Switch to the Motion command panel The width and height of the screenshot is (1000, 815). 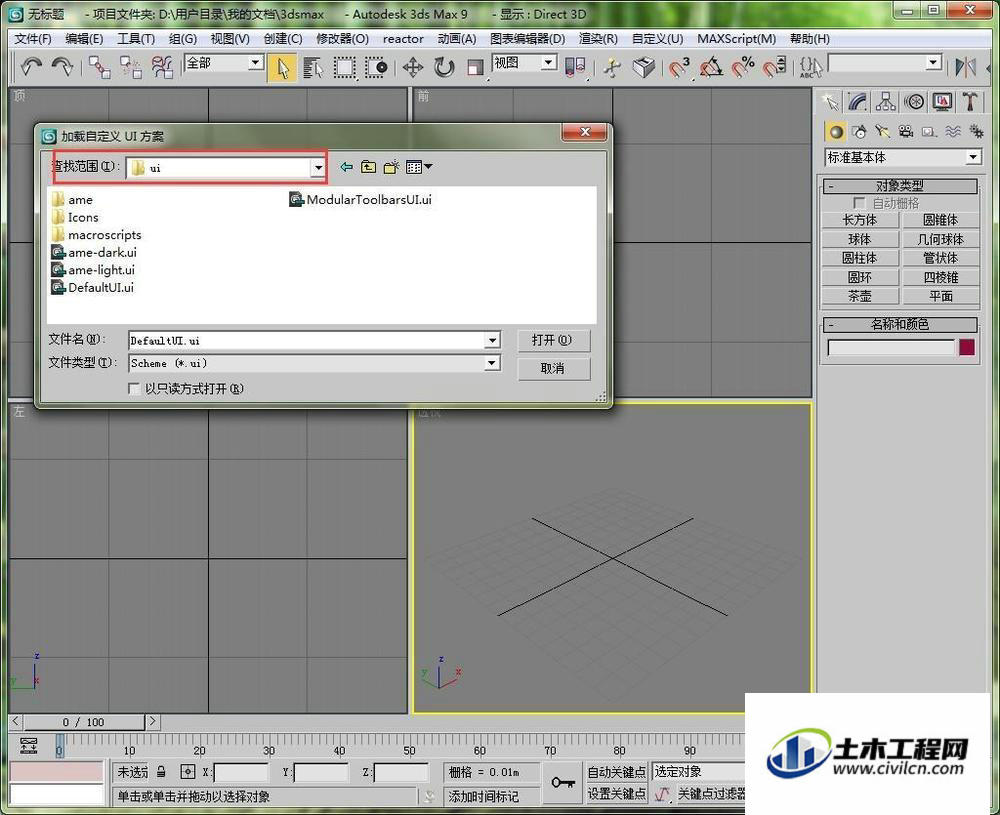[x=915, y=101]
